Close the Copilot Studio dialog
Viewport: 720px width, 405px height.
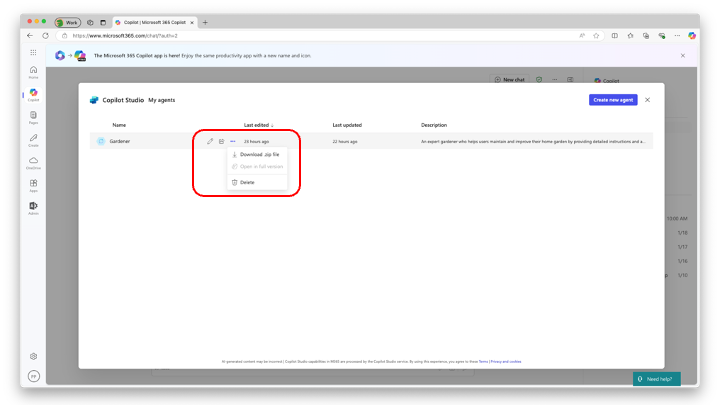coord(647,100)
